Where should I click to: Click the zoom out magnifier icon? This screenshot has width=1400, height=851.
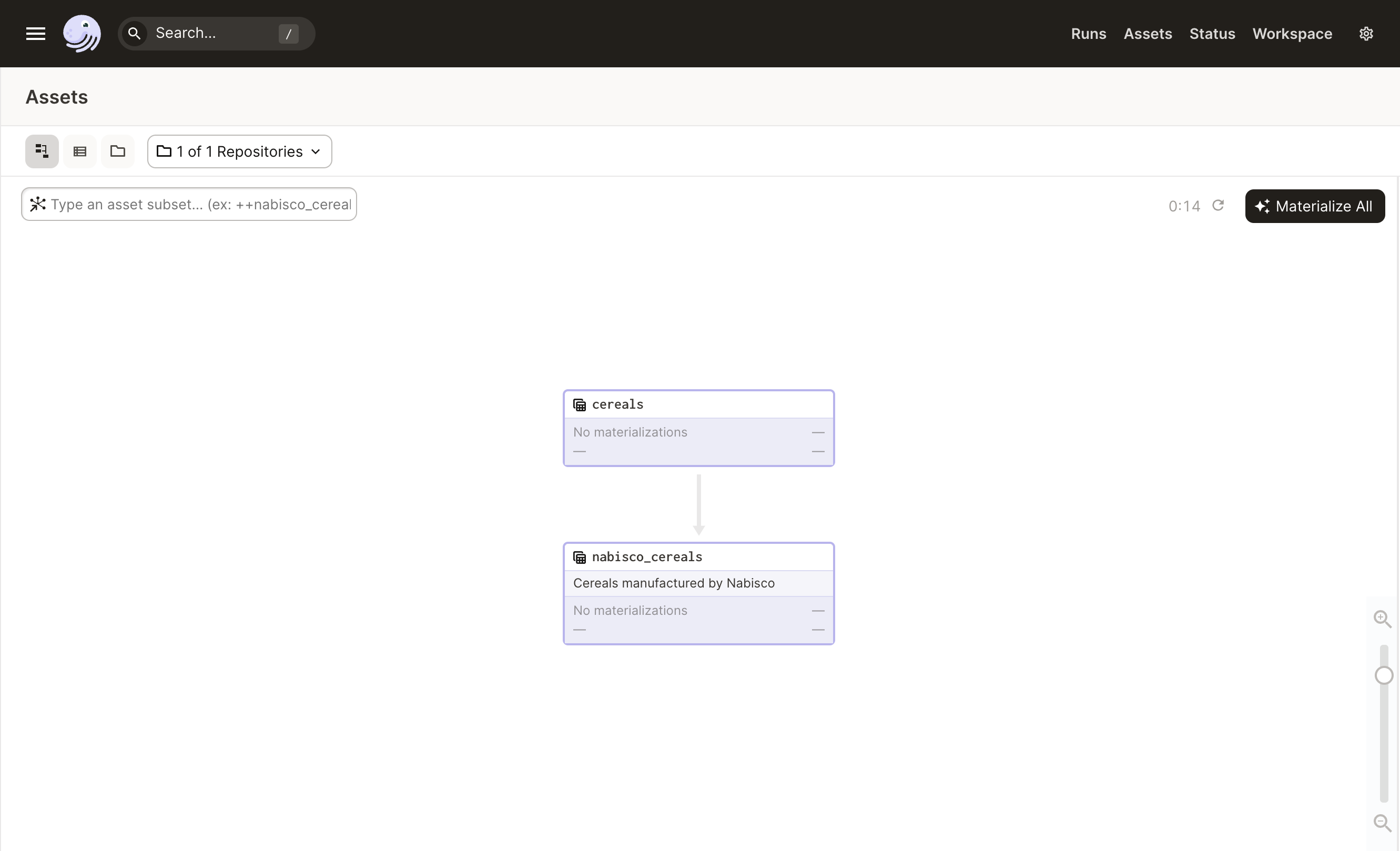coord(1382,823)
